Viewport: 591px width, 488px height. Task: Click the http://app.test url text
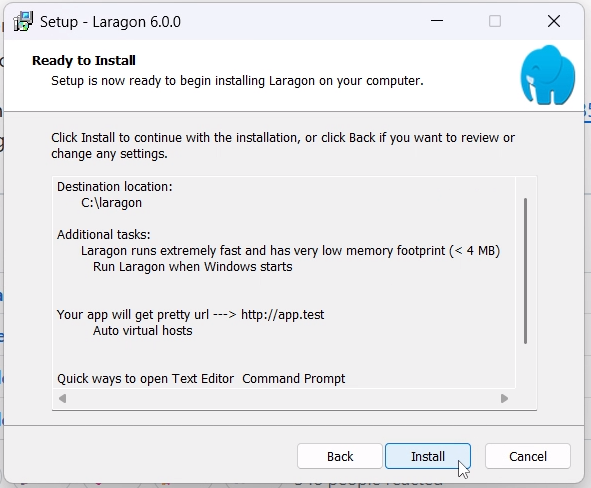click(x=282, y=315)
